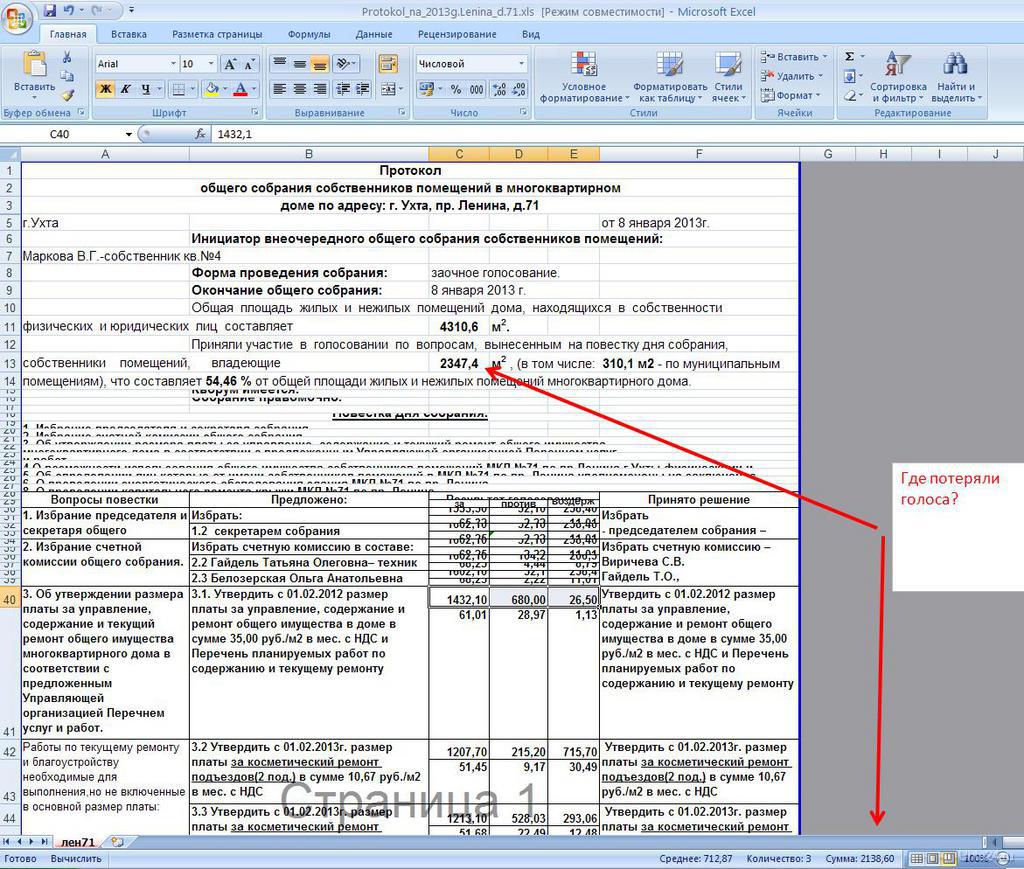Open Стили ячеек gallery
The height and width of the screenshot is (869, 1024).
coord(728,77)
